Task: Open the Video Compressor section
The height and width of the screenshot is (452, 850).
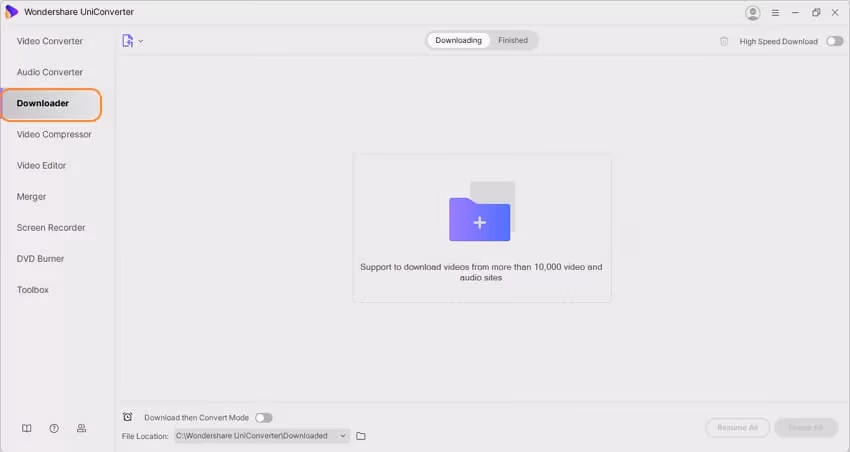Action: [x=54, y=134]
